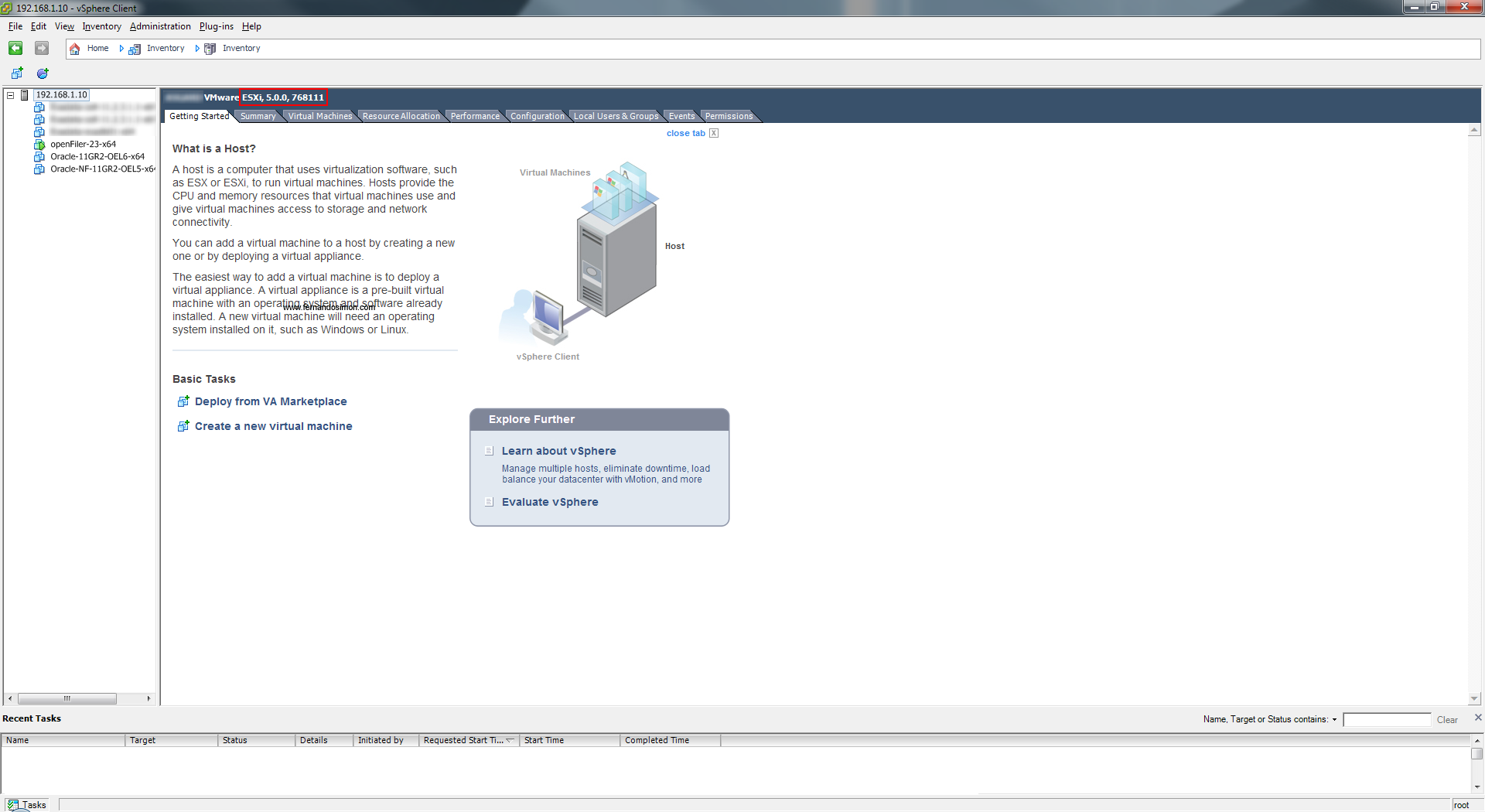Close the Recent Tasks filter with X
Viewport: 1485px width, 812px height.
click(x=1478, y=718)
